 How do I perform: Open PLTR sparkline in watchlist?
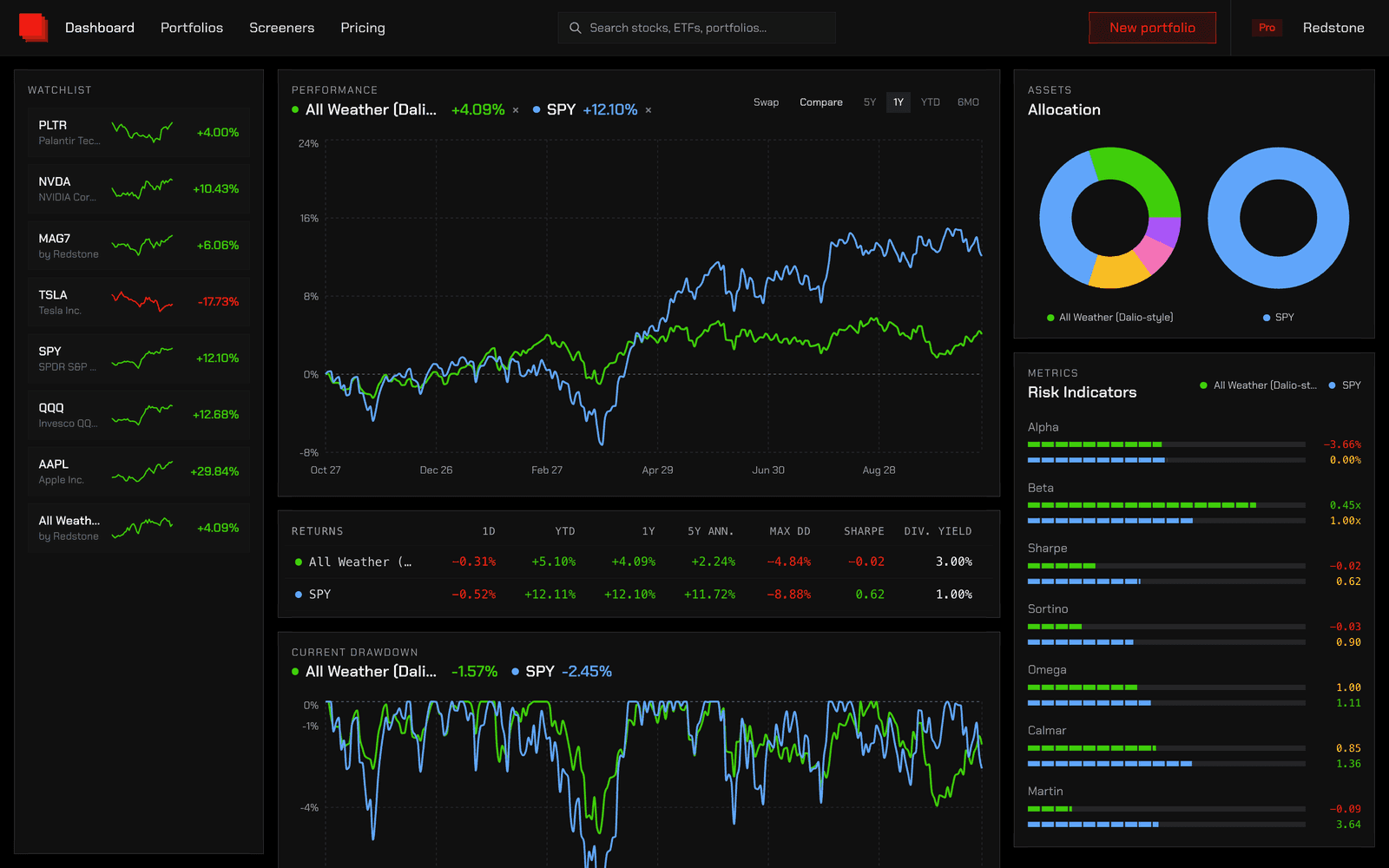tap(142, 132)
